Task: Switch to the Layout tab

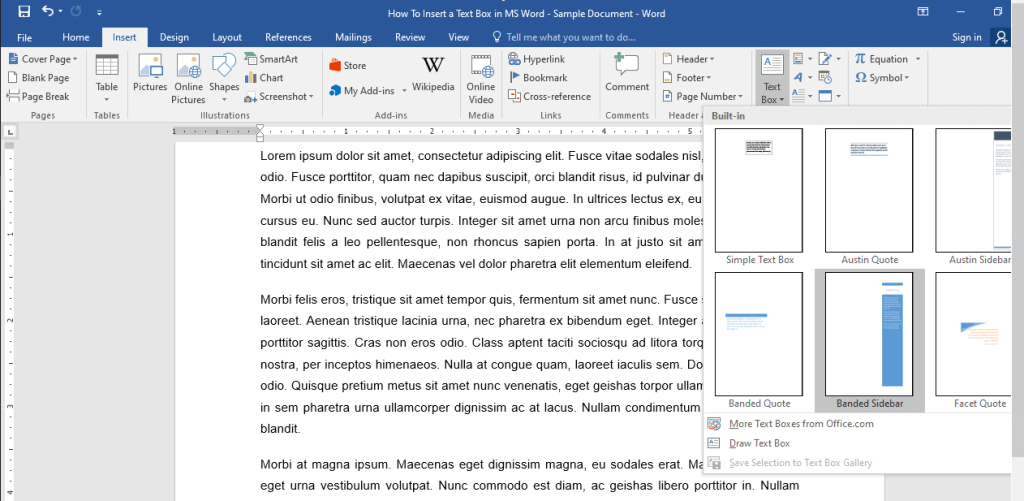Action: [227, 37]
